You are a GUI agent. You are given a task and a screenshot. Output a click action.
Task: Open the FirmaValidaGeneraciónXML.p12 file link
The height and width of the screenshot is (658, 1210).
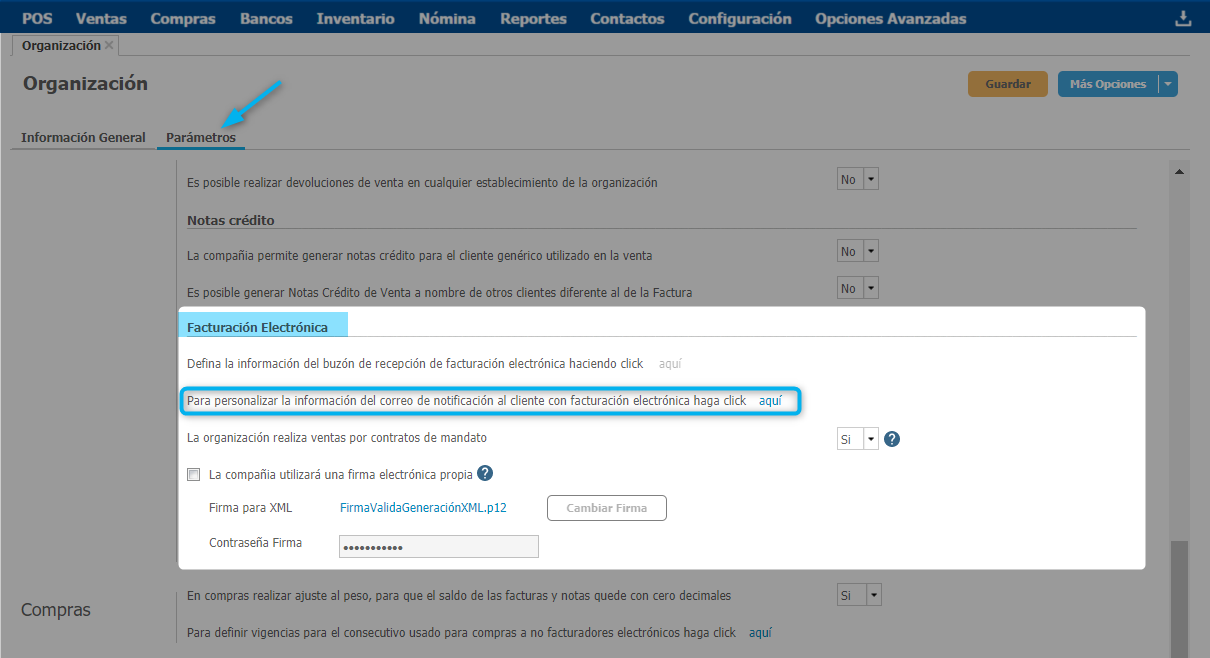coord(423,508)
